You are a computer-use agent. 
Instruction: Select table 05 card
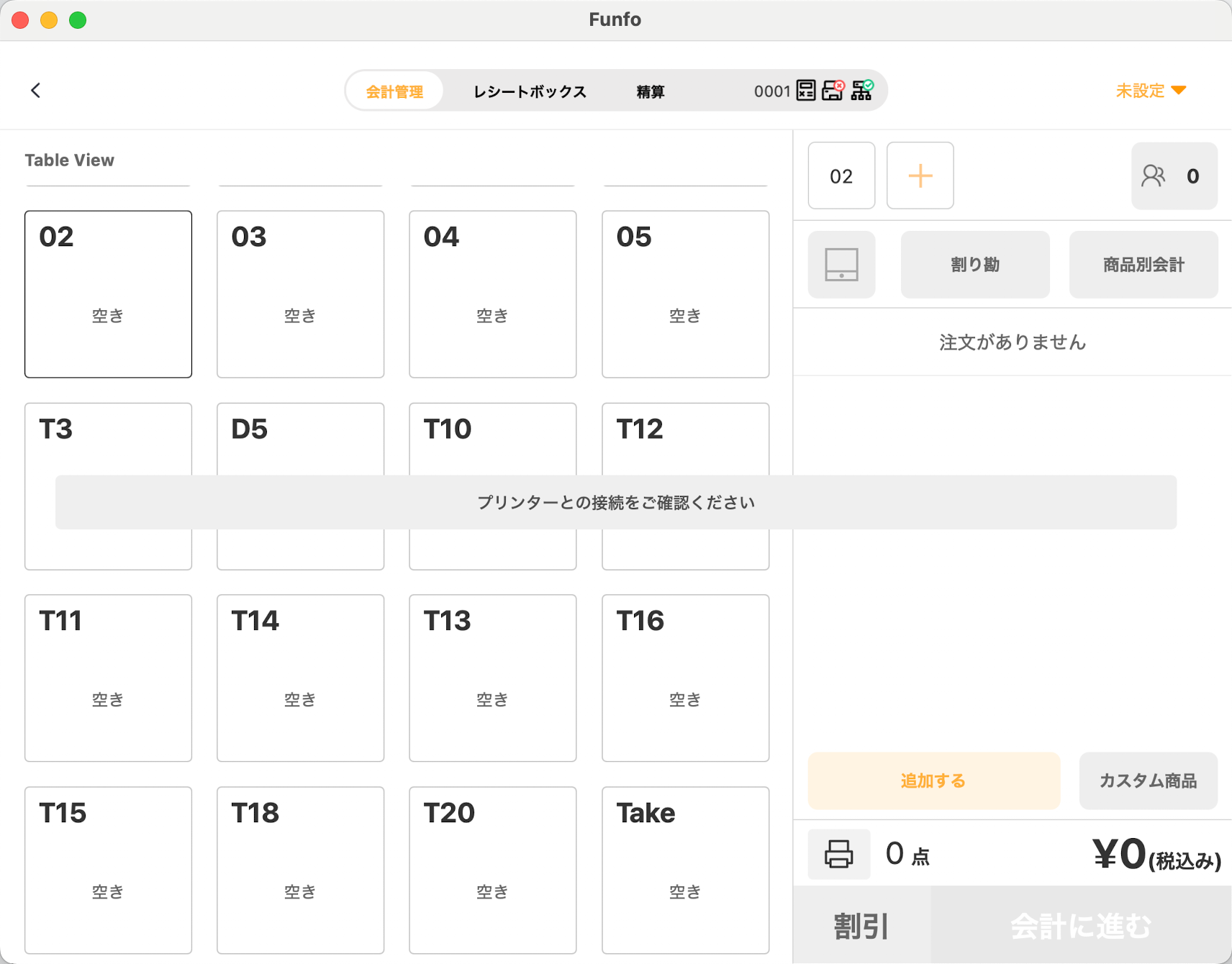pos(685,294)
